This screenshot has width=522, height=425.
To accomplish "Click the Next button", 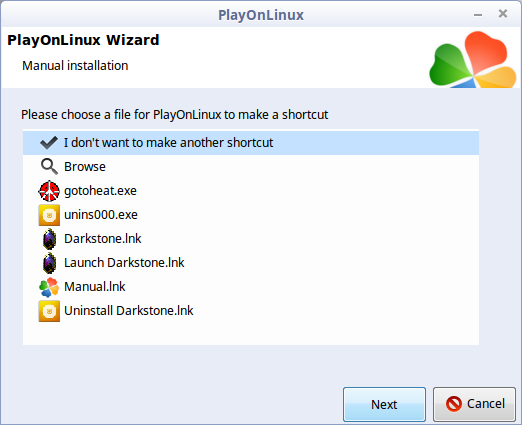I will pyautogui.click(x=384, y=404).
